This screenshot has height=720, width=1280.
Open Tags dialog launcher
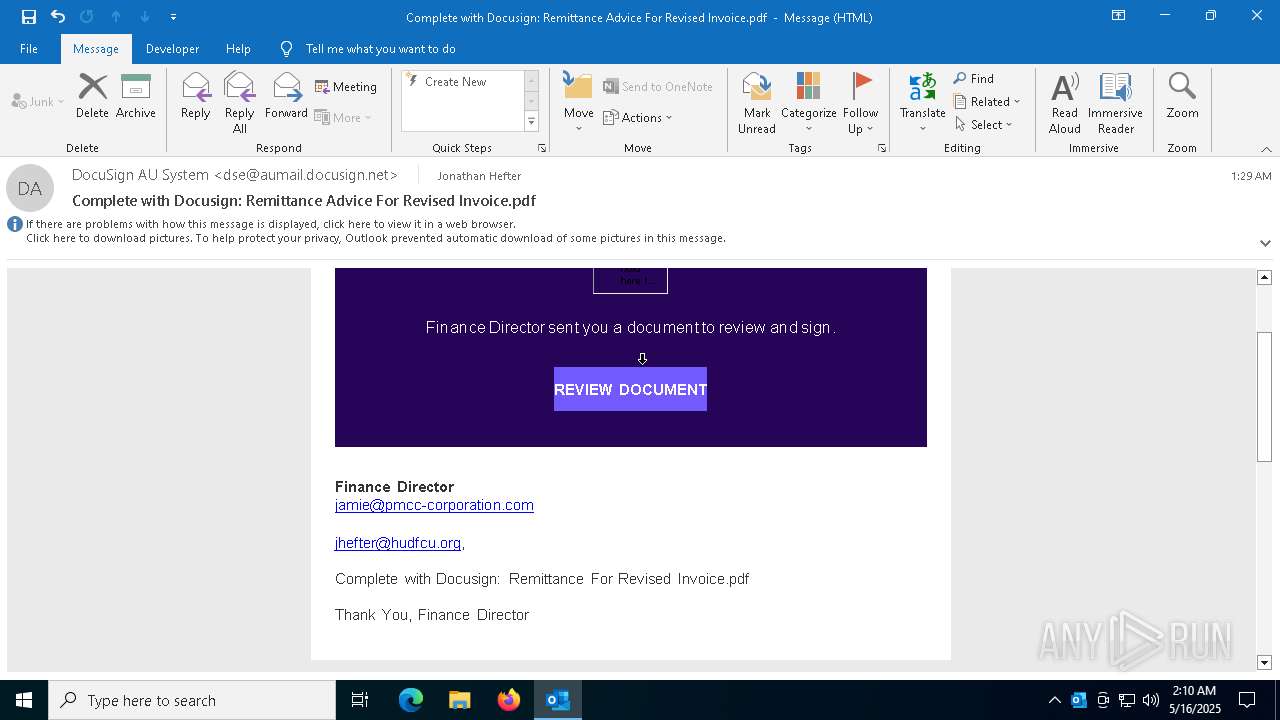click(x=882, y=148)
